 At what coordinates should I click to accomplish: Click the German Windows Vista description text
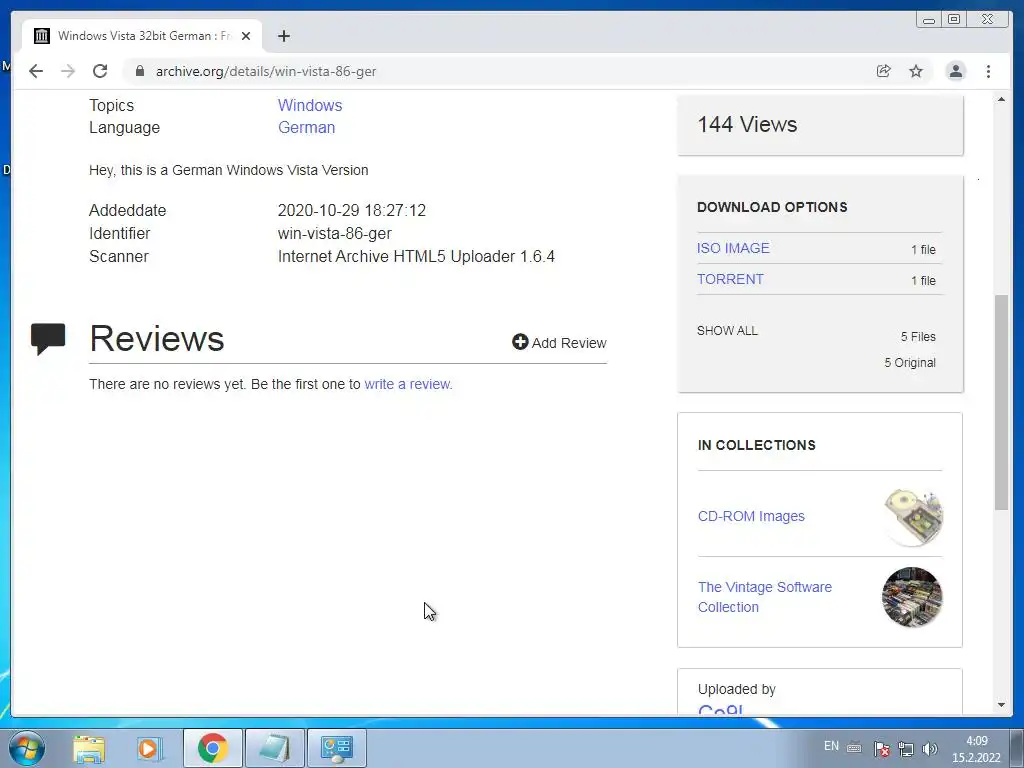pos(229,170)
